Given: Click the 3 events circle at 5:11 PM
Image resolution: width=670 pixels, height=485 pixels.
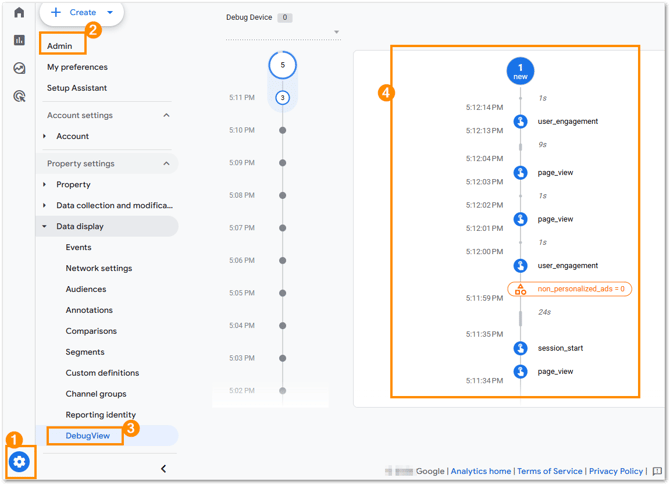Looking at the screenshot, I should pos(282,98).
